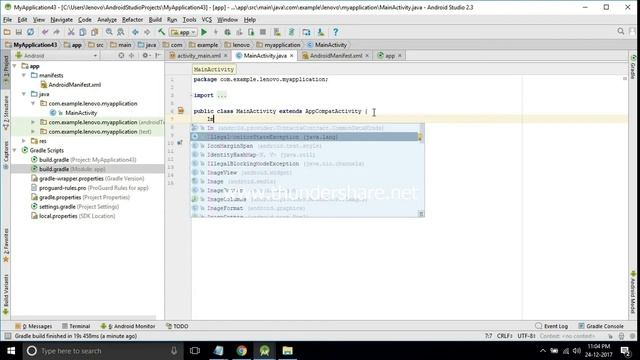Open the Build menu
The image size is (640, 360).
pyautogui.click(x=155, y=20)
